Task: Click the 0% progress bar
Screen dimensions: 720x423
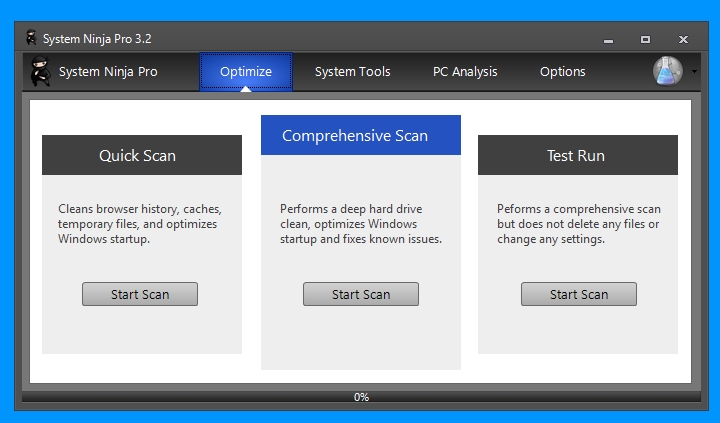Action: (361, 397)
